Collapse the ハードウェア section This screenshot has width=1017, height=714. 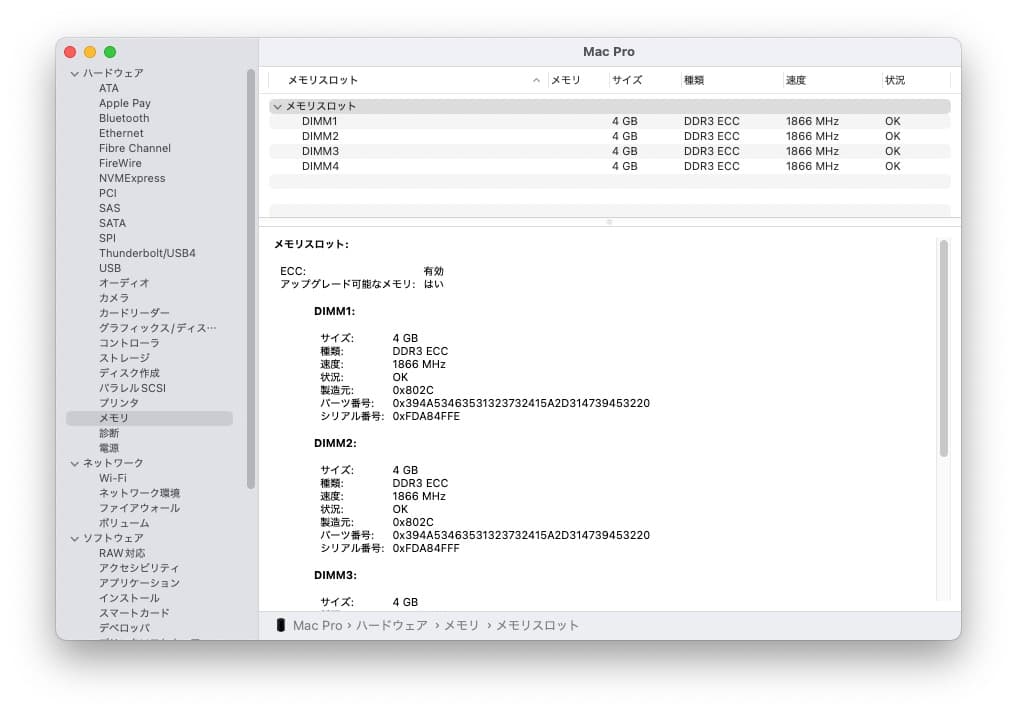74,73
